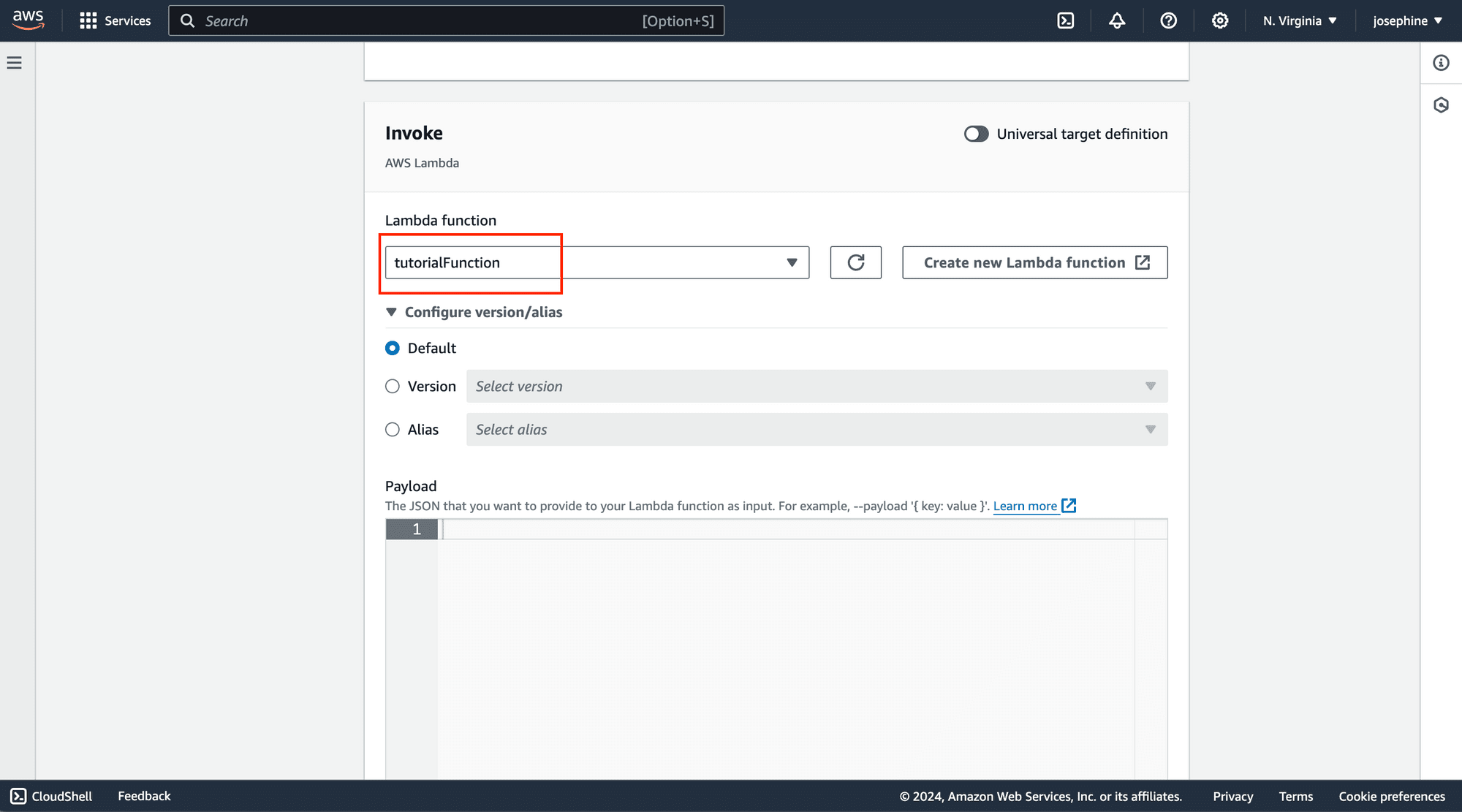Image resolution: width=1462 pixels, height=812 pixels.
Task: Open Cookie preferences
Action: click(1392, 796)
